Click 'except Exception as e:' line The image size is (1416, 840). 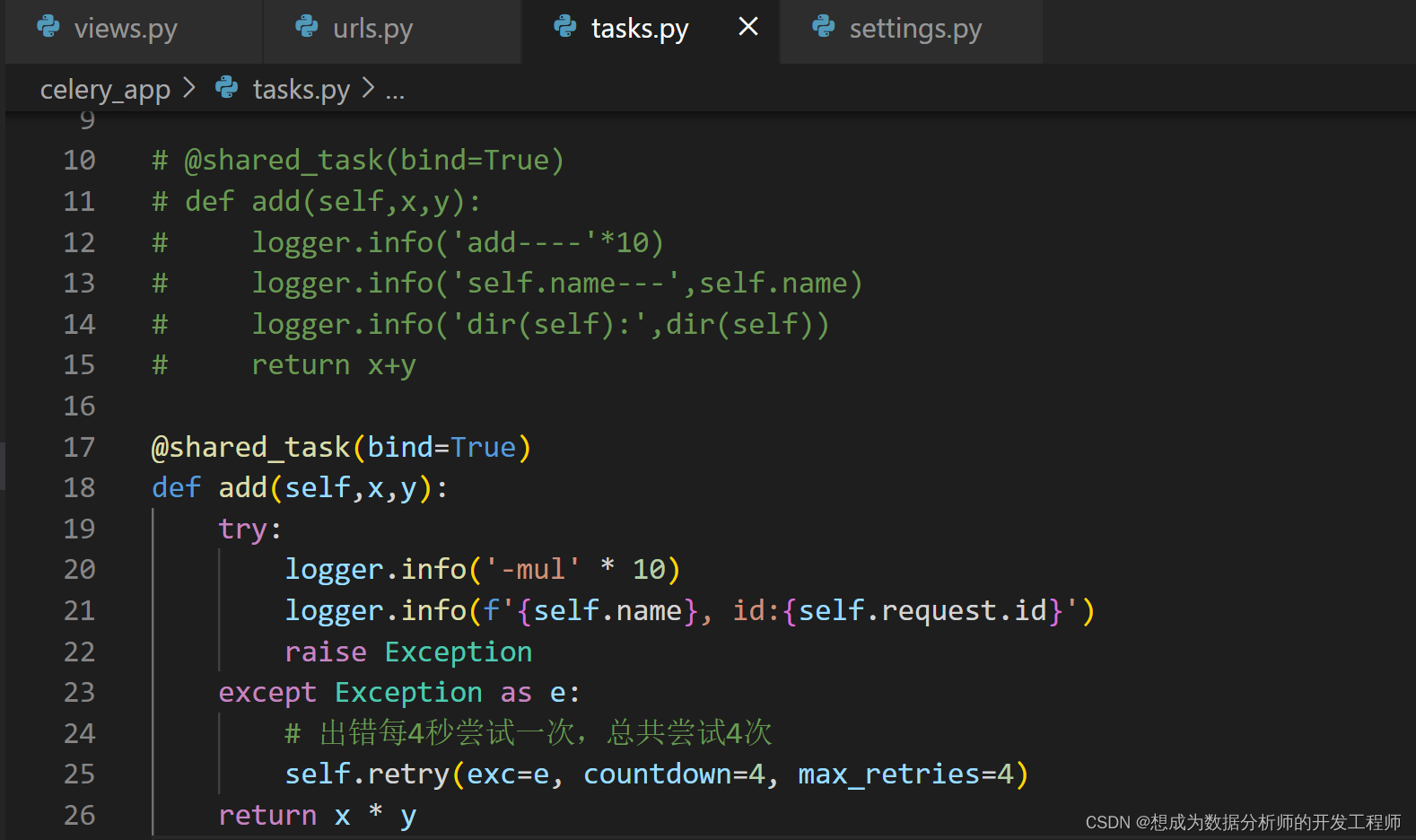pos(399,692)
